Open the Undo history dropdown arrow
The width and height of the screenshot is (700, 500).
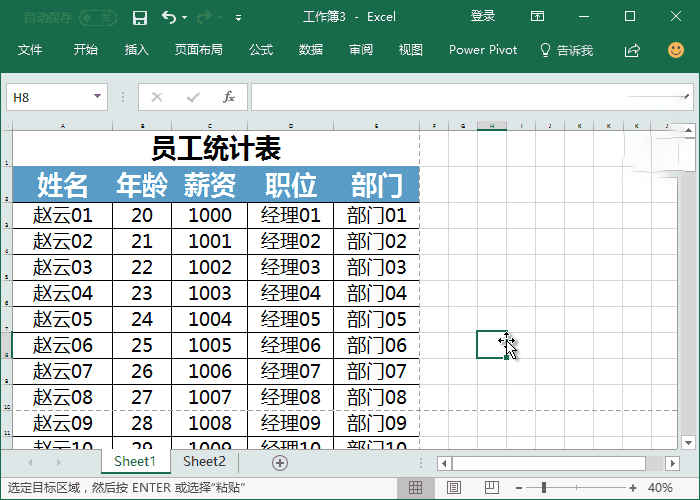(x=184, y=18)
